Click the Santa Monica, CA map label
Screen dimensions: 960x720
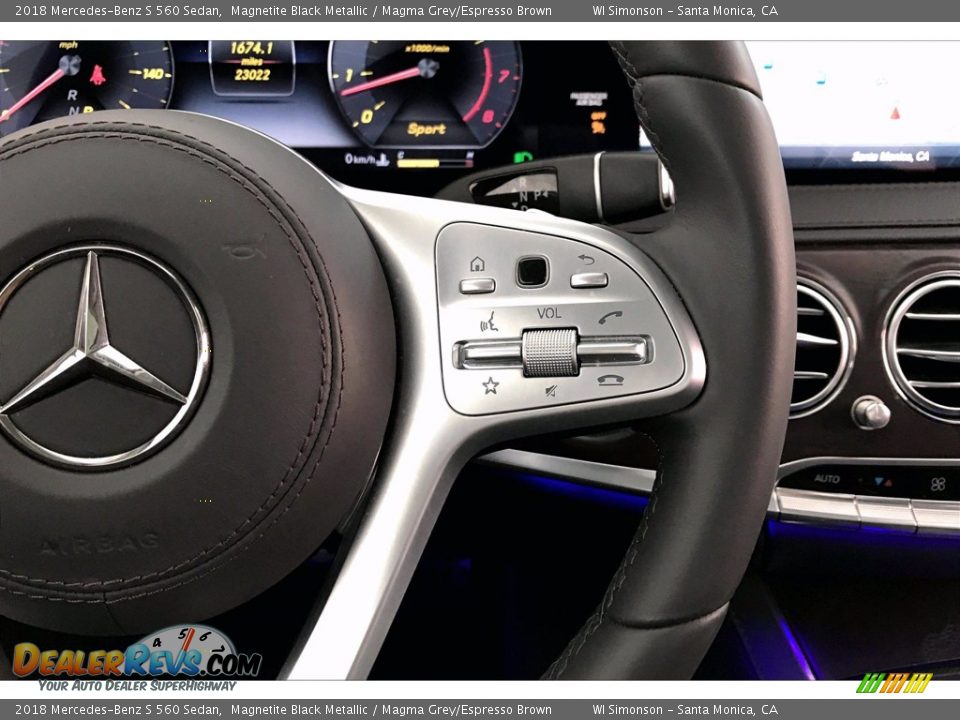coord(890,157)
